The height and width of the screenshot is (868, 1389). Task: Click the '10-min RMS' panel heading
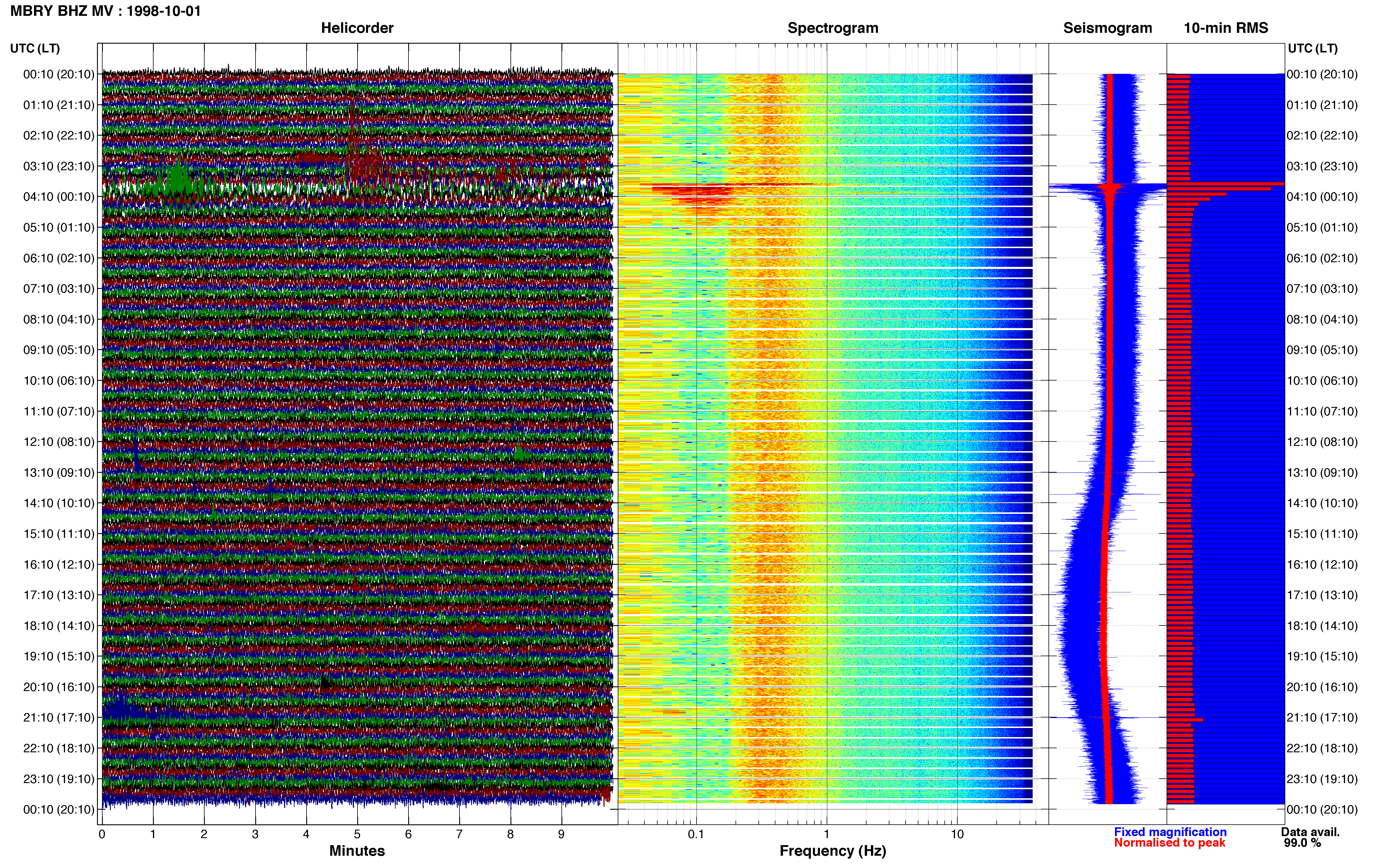[x=1226, y=28]
